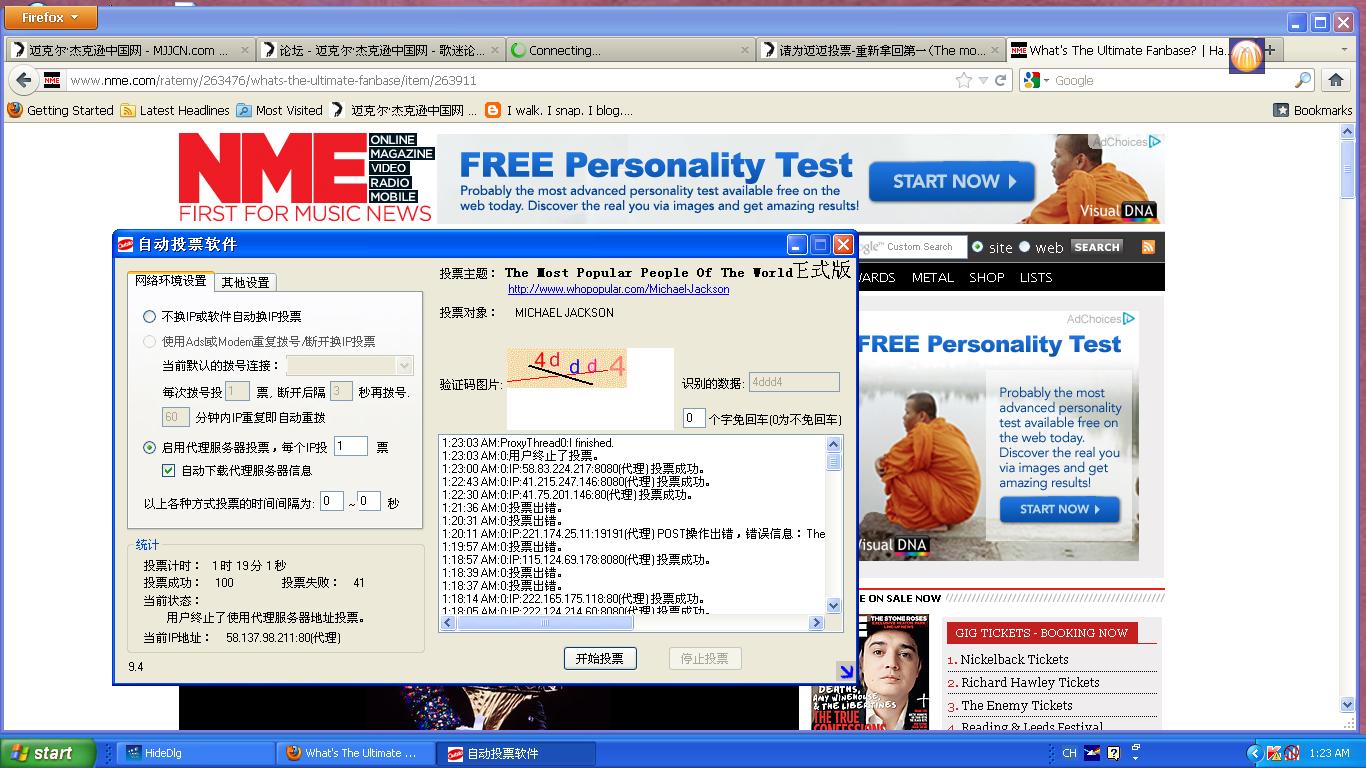The image size is (1366, 768).
Task: Click the orange RSS feed icon
Action: [1148, 247]
